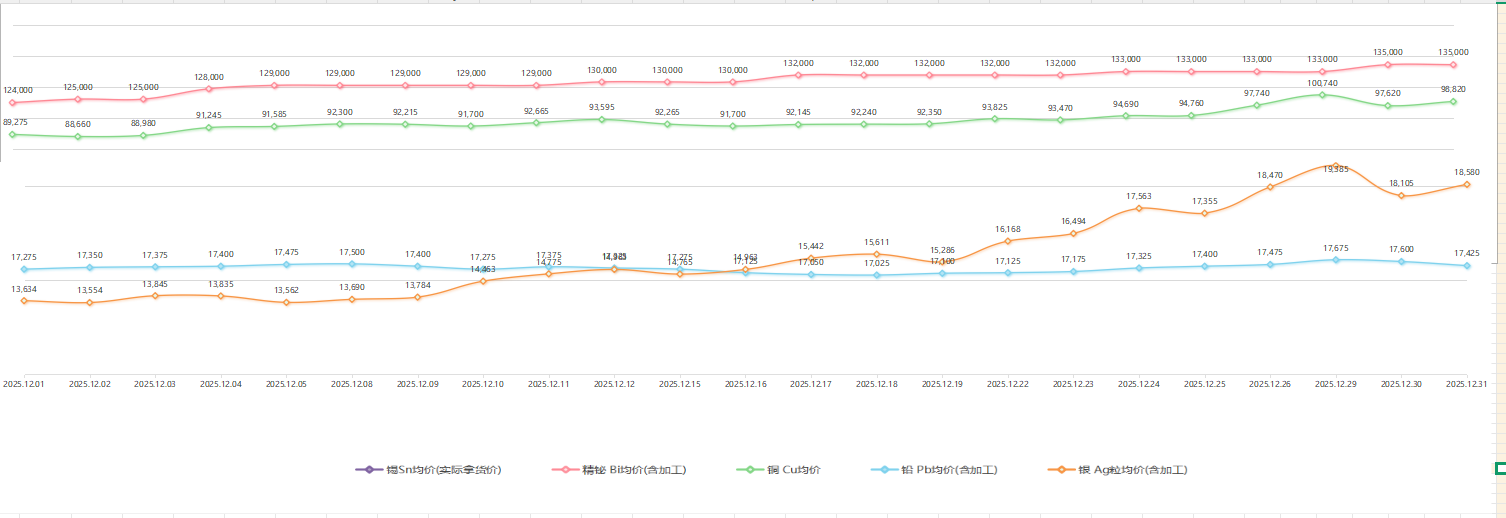Viewport: 1506px width, 518px height.
Task: Click the purple 锡Sn均价 legend marker
Action: click(368, 469)
